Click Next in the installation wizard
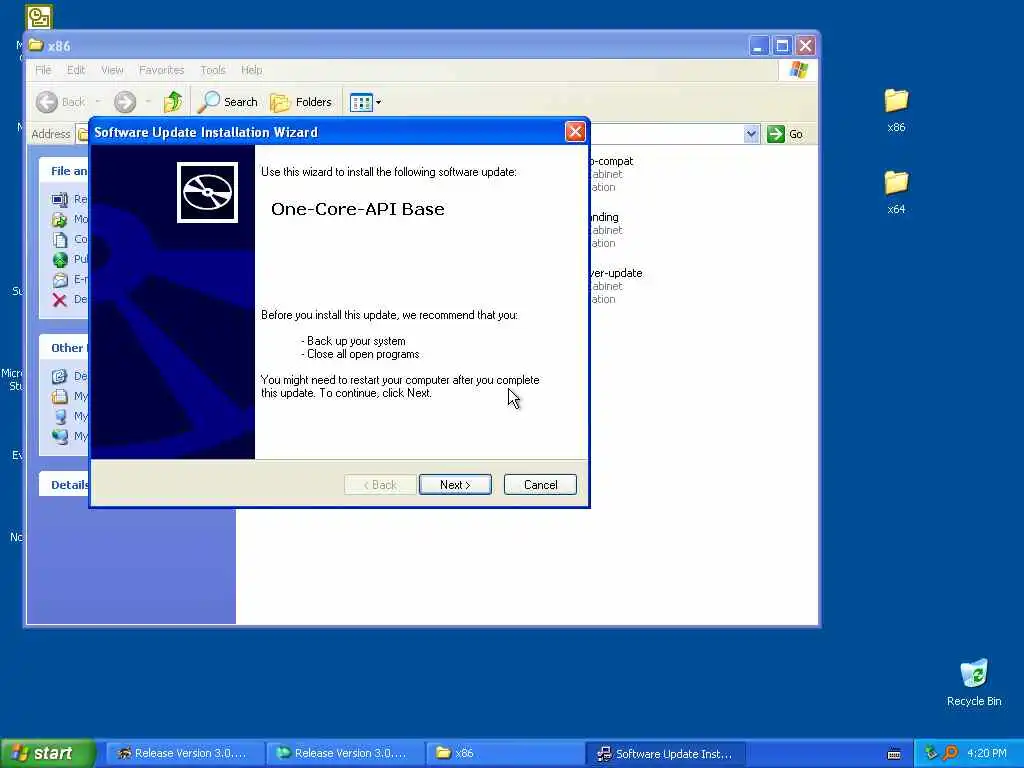 (x=455, y=485)
